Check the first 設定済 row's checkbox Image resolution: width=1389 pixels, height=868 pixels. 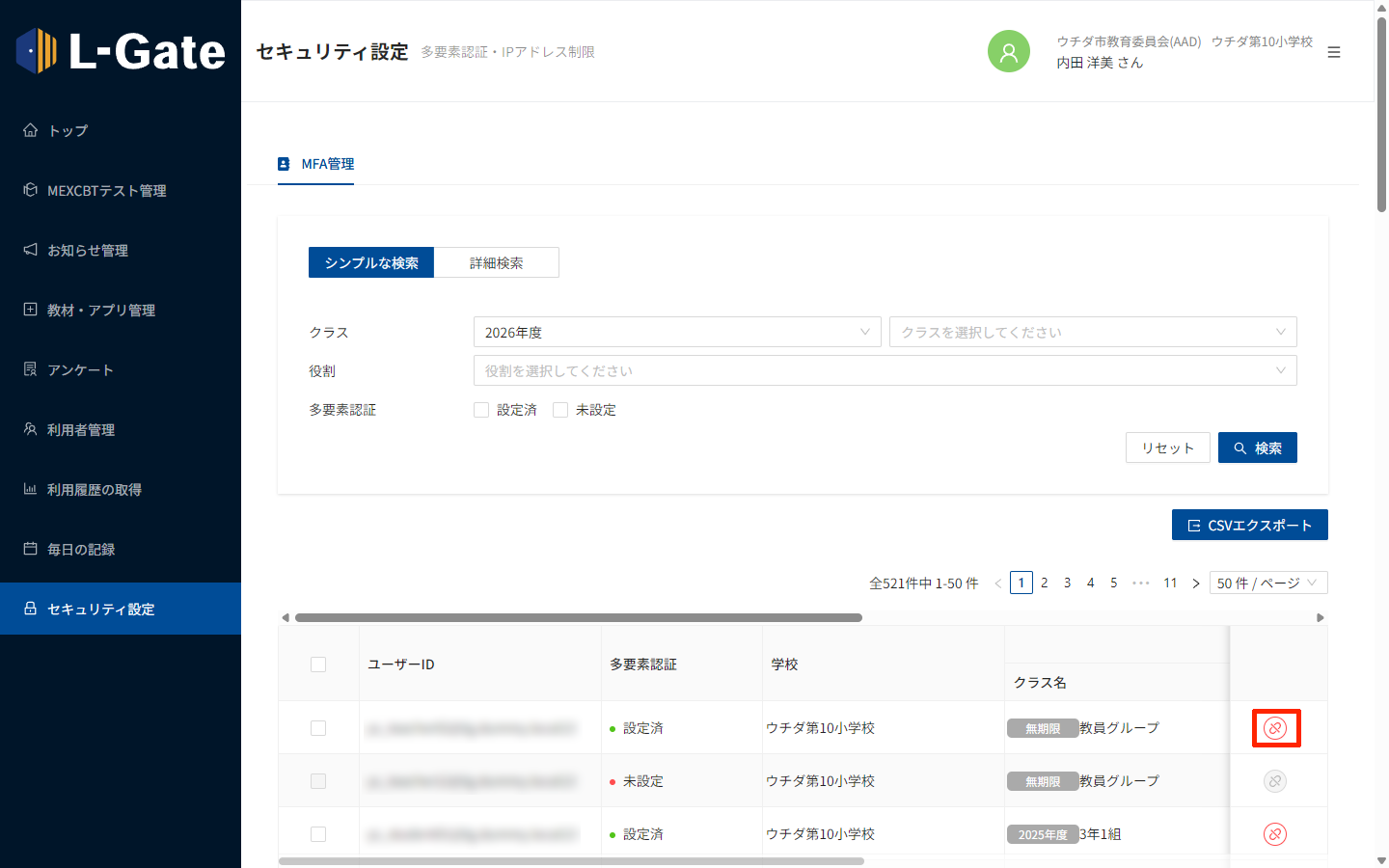click(x=318, y=728)
